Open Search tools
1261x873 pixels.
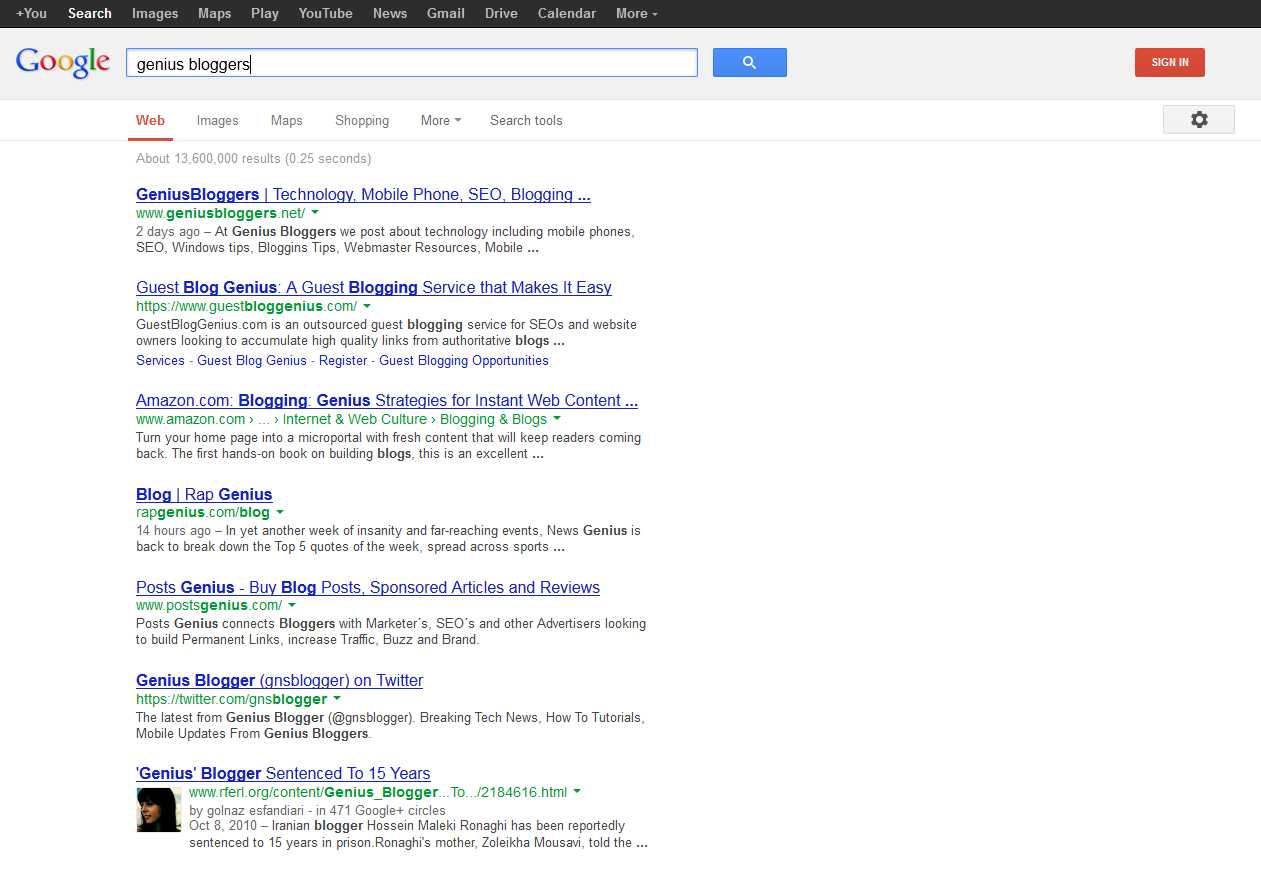(526, 120)
